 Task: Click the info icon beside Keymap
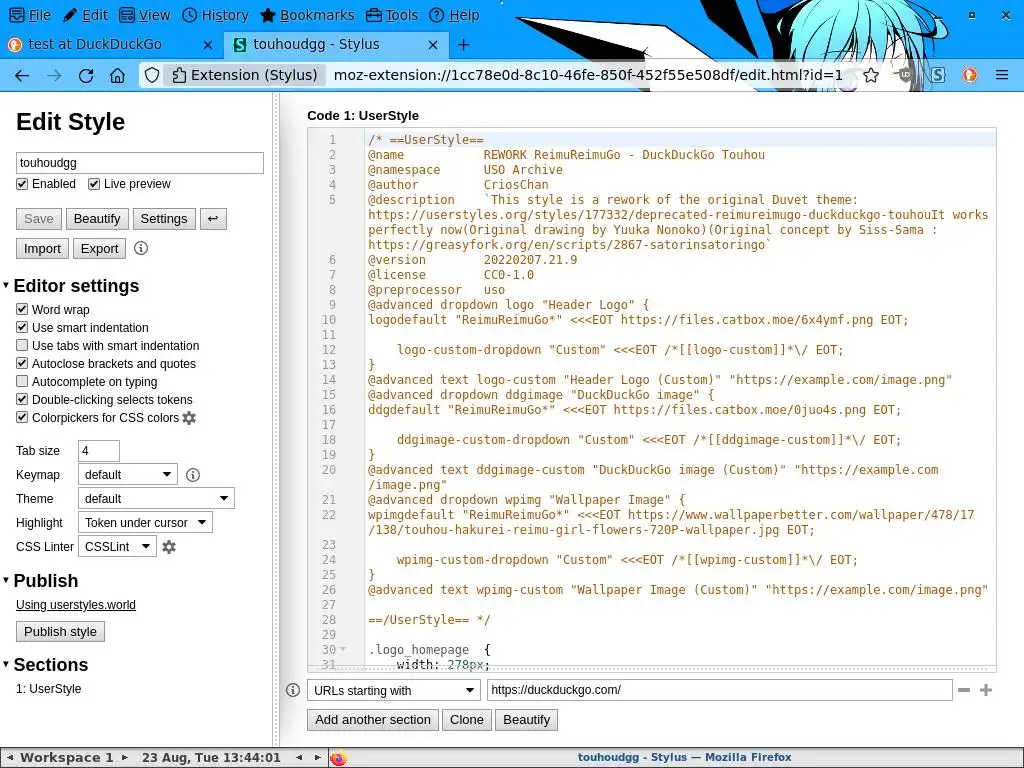[193, 475]
